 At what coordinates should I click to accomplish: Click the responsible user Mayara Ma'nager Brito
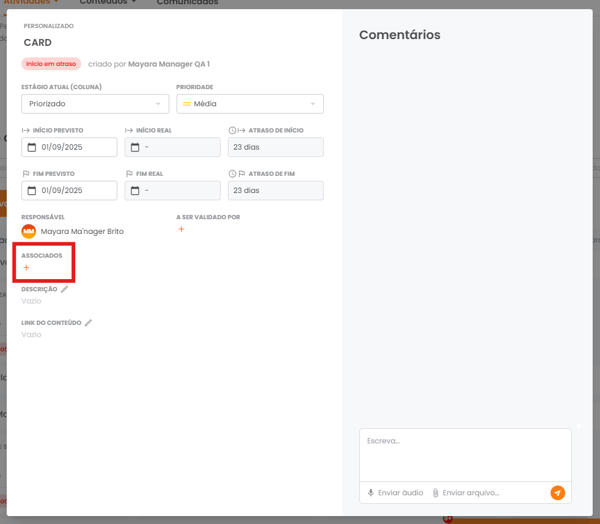coord(82,231)
